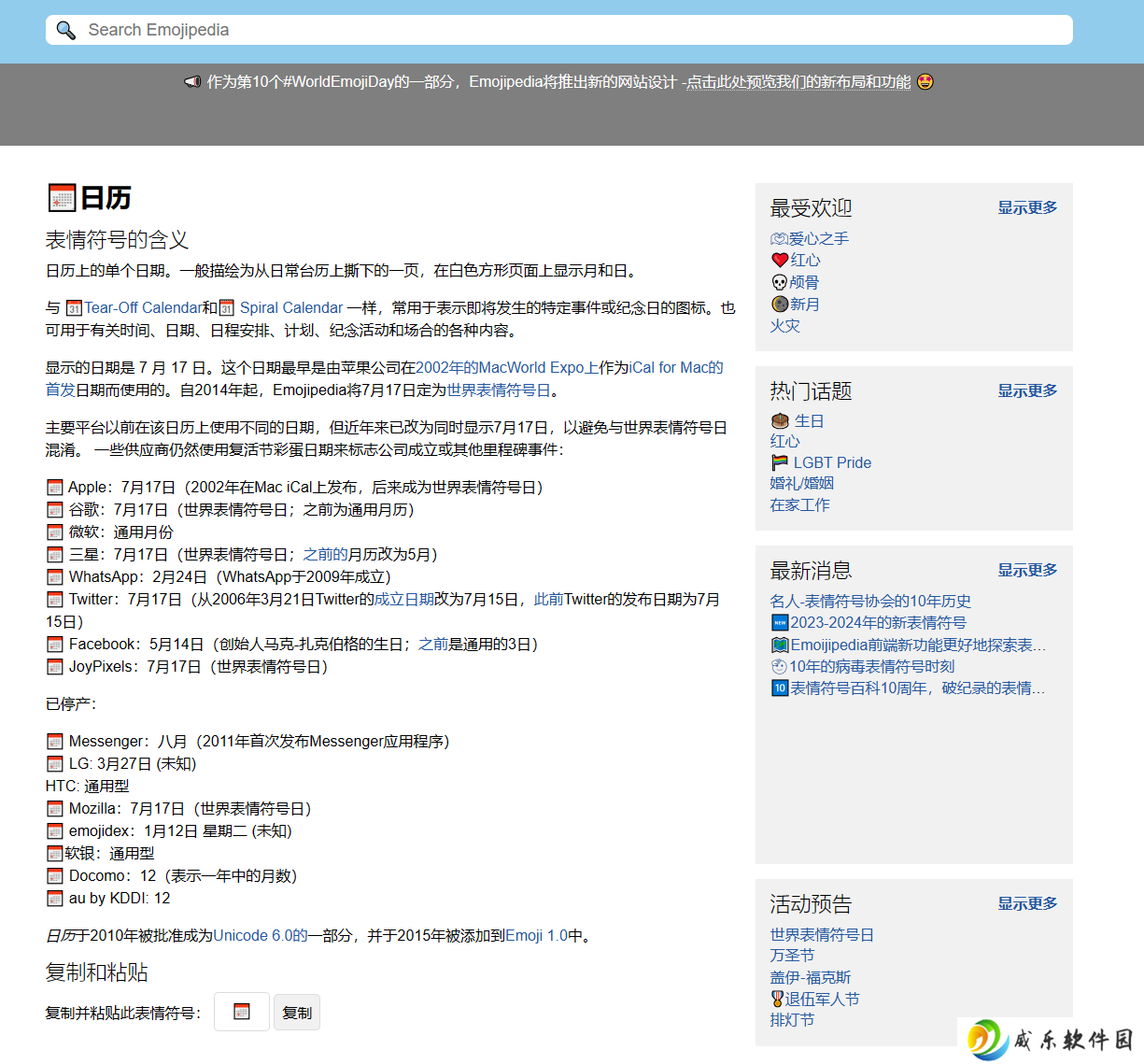Click the NEW badge icon beside 2023-2024年的新表情符号
1144x1064 pixels.
tap(780, 623)
